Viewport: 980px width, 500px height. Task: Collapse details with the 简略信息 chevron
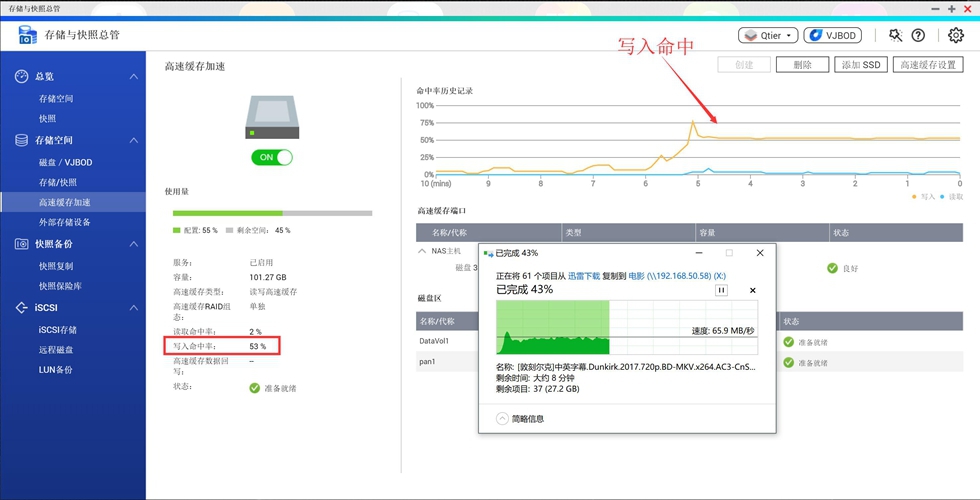[502, 419]
